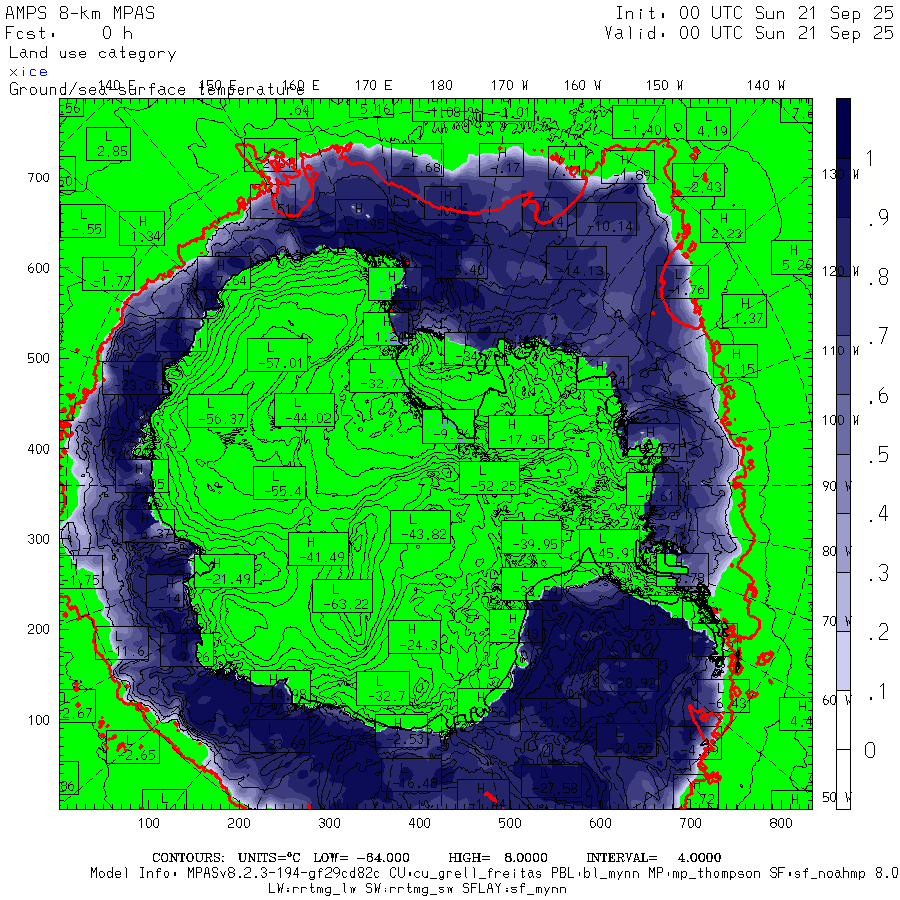This screenshot has width=900, height=900.
Task: Click the H -17.95 high marker
Action: tap(518, 430)
